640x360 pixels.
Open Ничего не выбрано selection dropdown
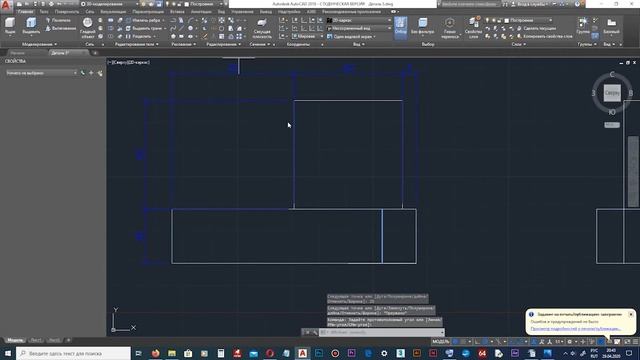tap(41, 73)
